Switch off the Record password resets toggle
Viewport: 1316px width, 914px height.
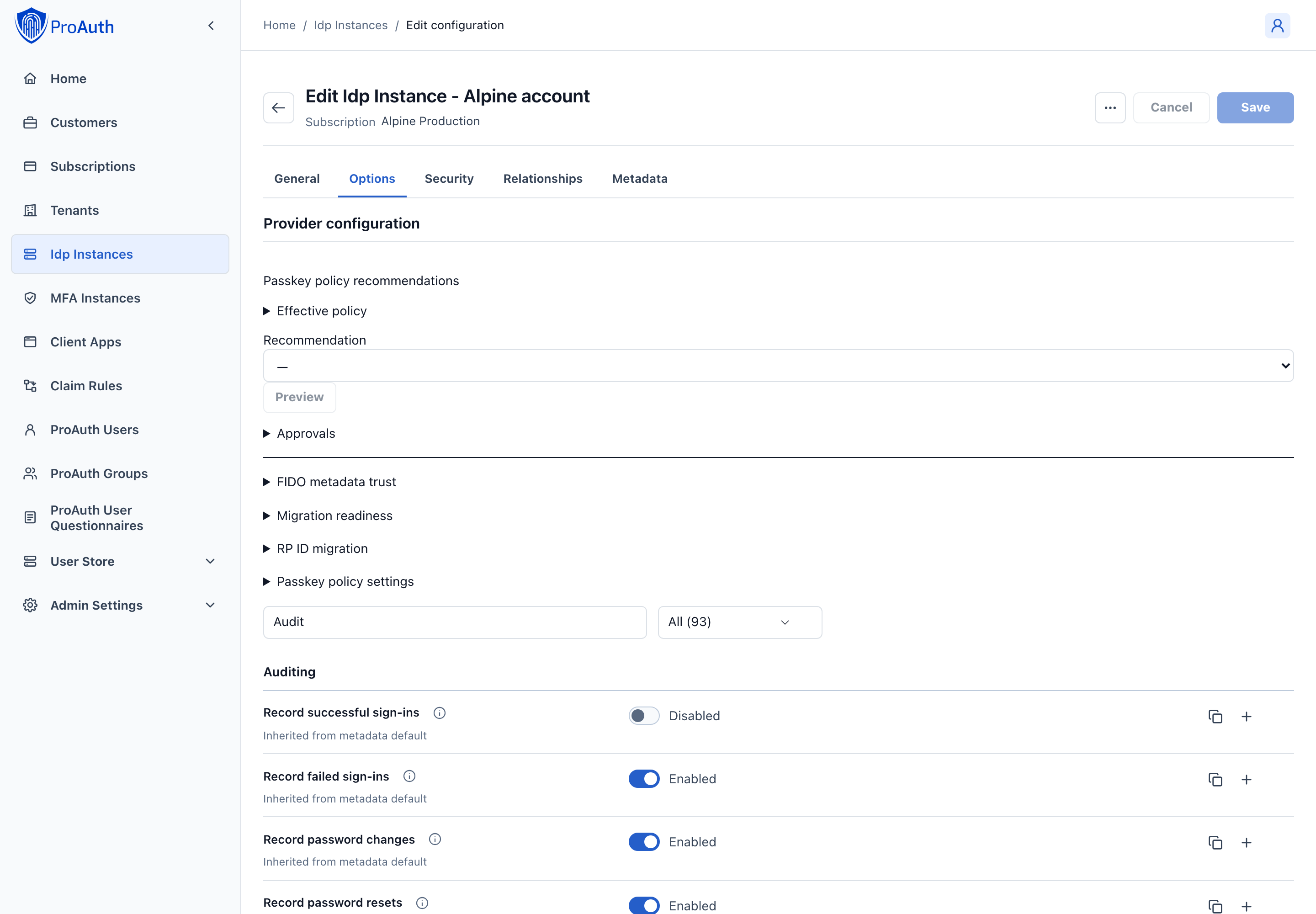(644, 905)
